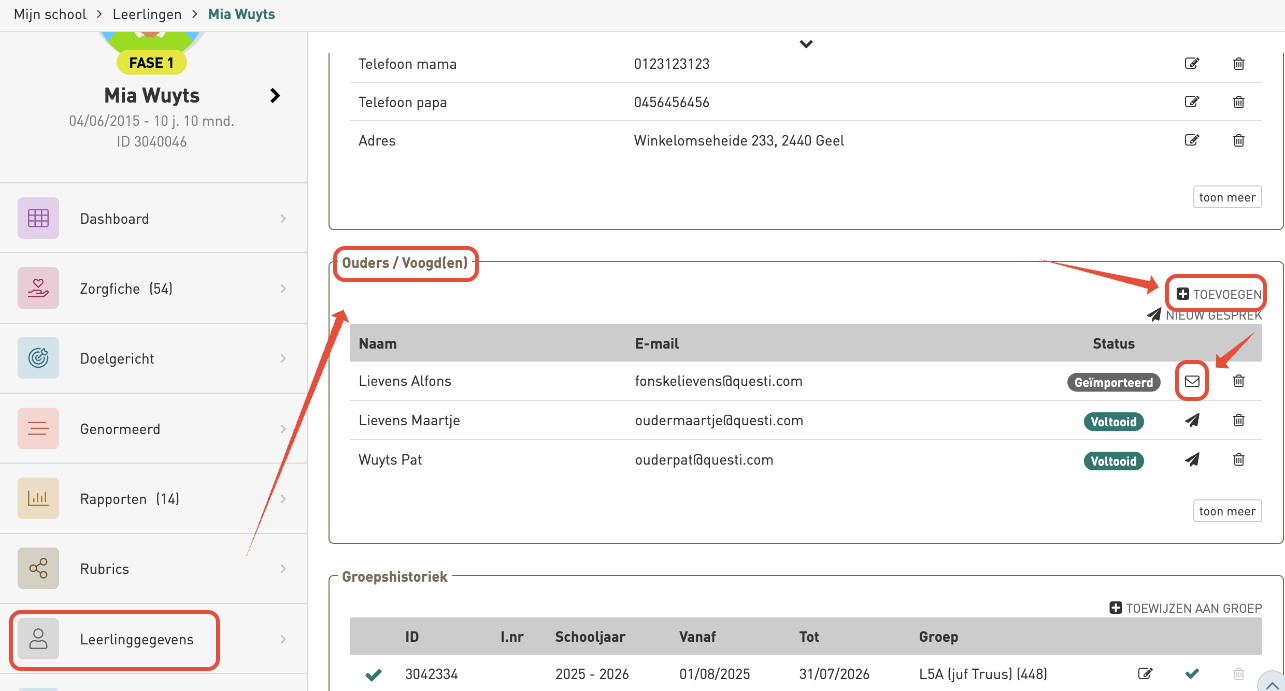Expand the Doelgericht chevron
The width and height of the screenshot is (1285, 691).
[283, 358]
